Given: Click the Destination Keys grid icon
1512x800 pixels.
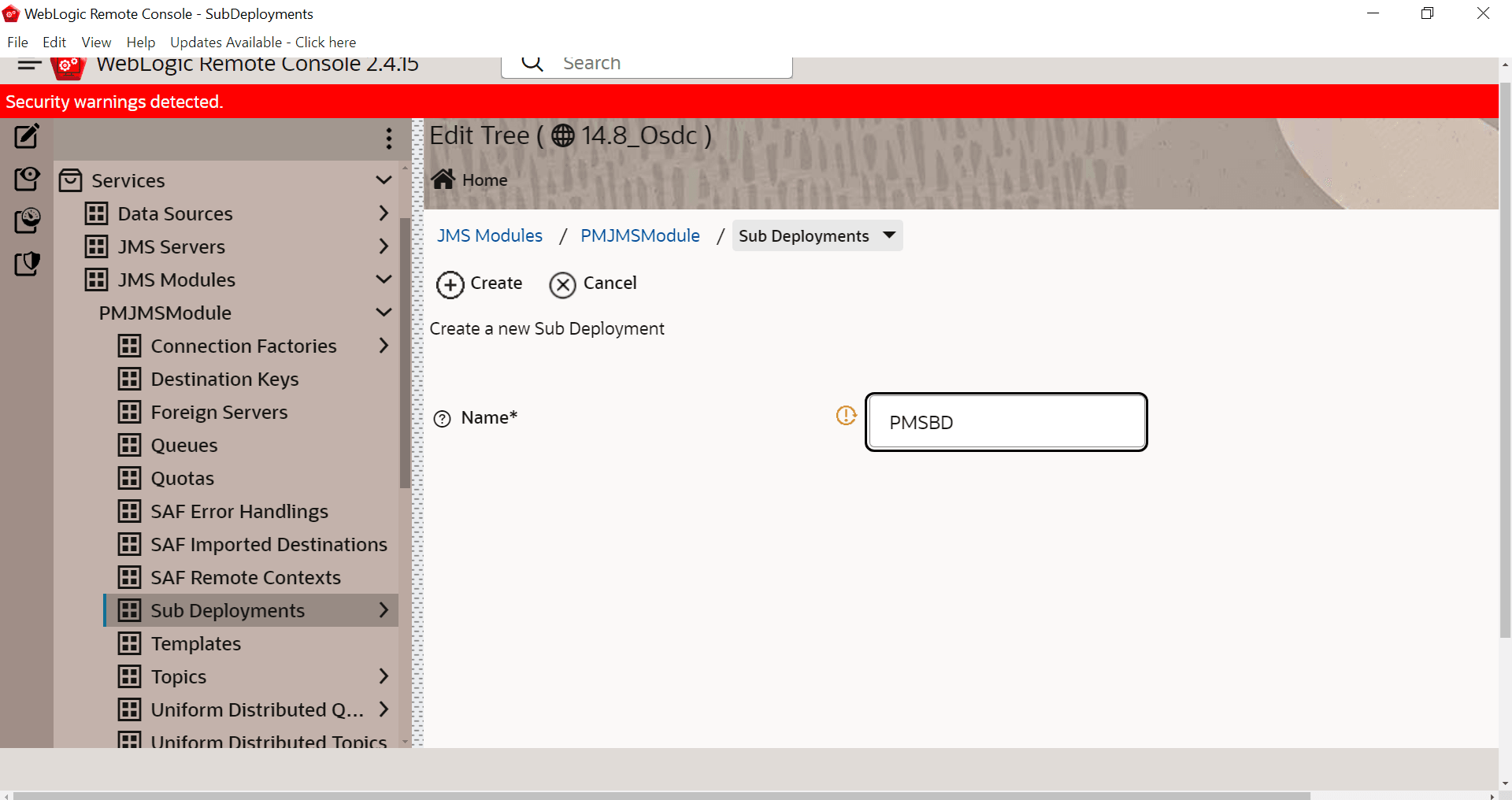Looking at the screenshot, I should (x=130, y=379).
